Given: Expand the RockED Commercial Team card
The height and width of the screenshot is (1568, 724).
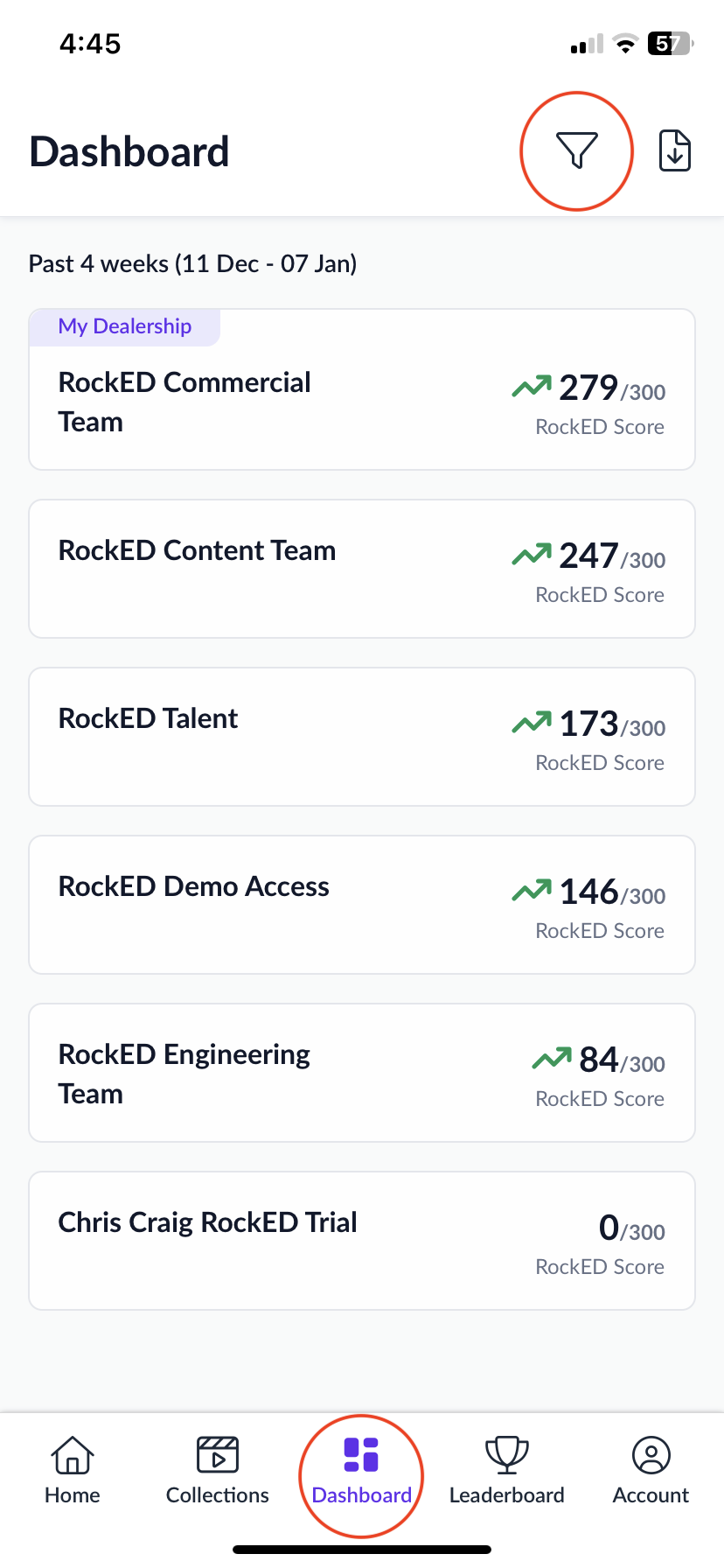Looking at the screenshot, I should [362, 389].
